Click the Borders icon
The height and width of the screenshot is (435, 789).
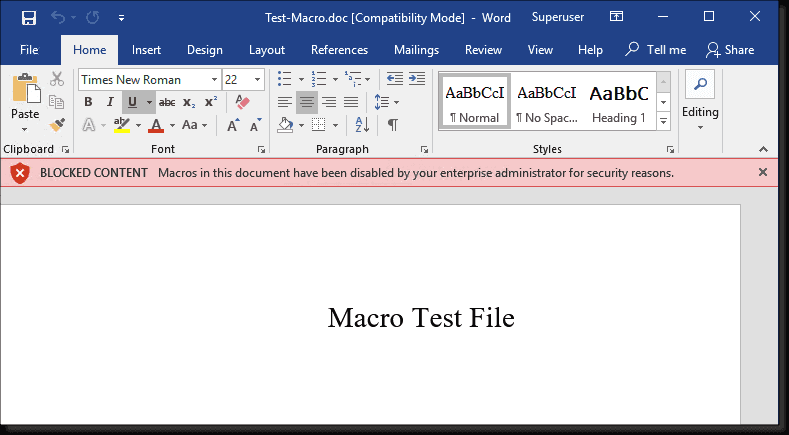[x=319, y=125]
